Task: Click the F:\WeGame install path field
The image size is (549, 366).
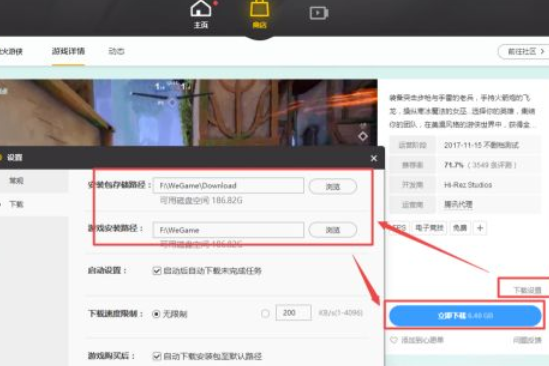Action: [228, 230]
